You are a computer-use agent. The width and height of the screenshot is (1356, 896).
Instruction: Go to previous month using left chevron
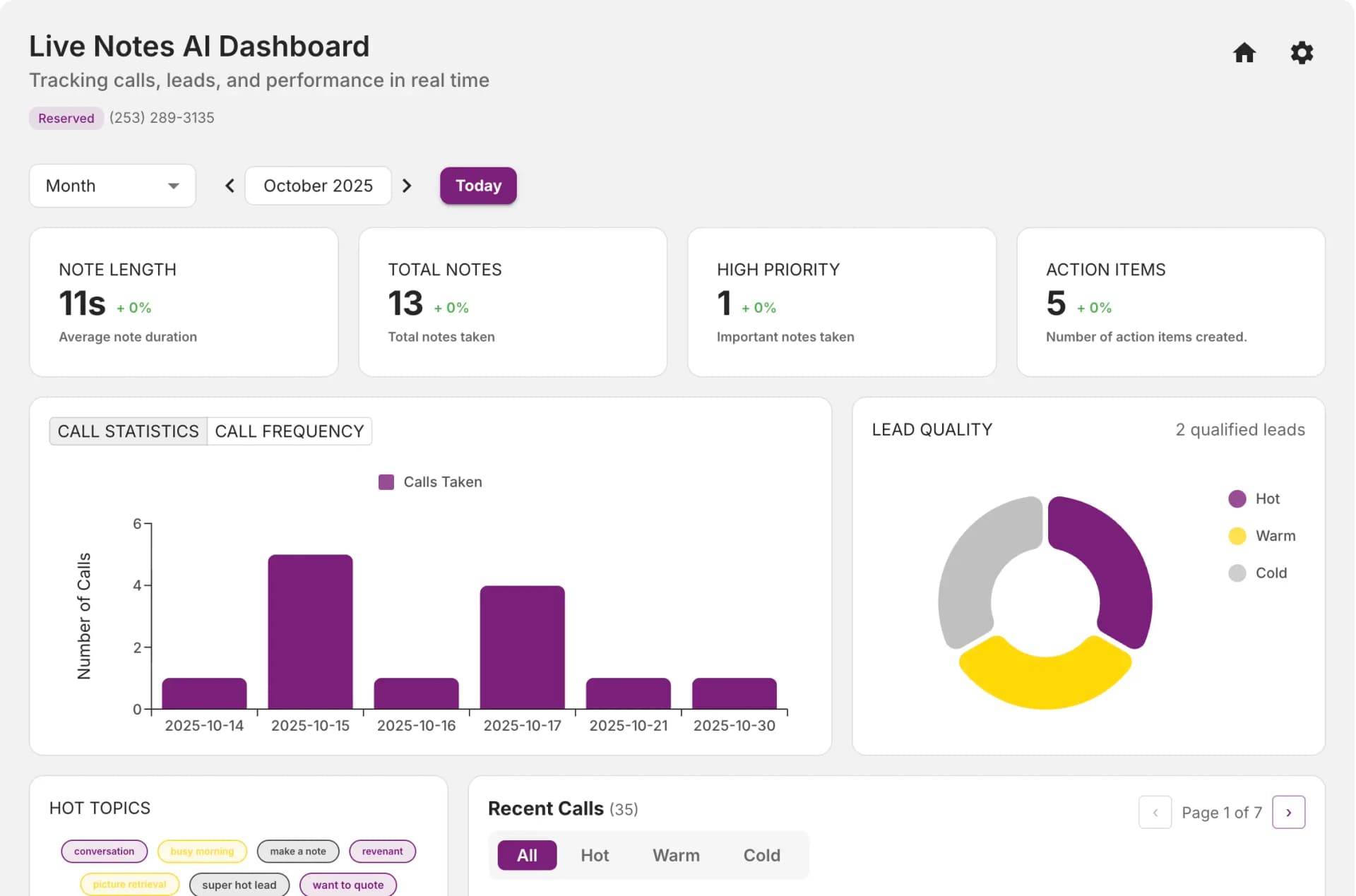[229, 186]
